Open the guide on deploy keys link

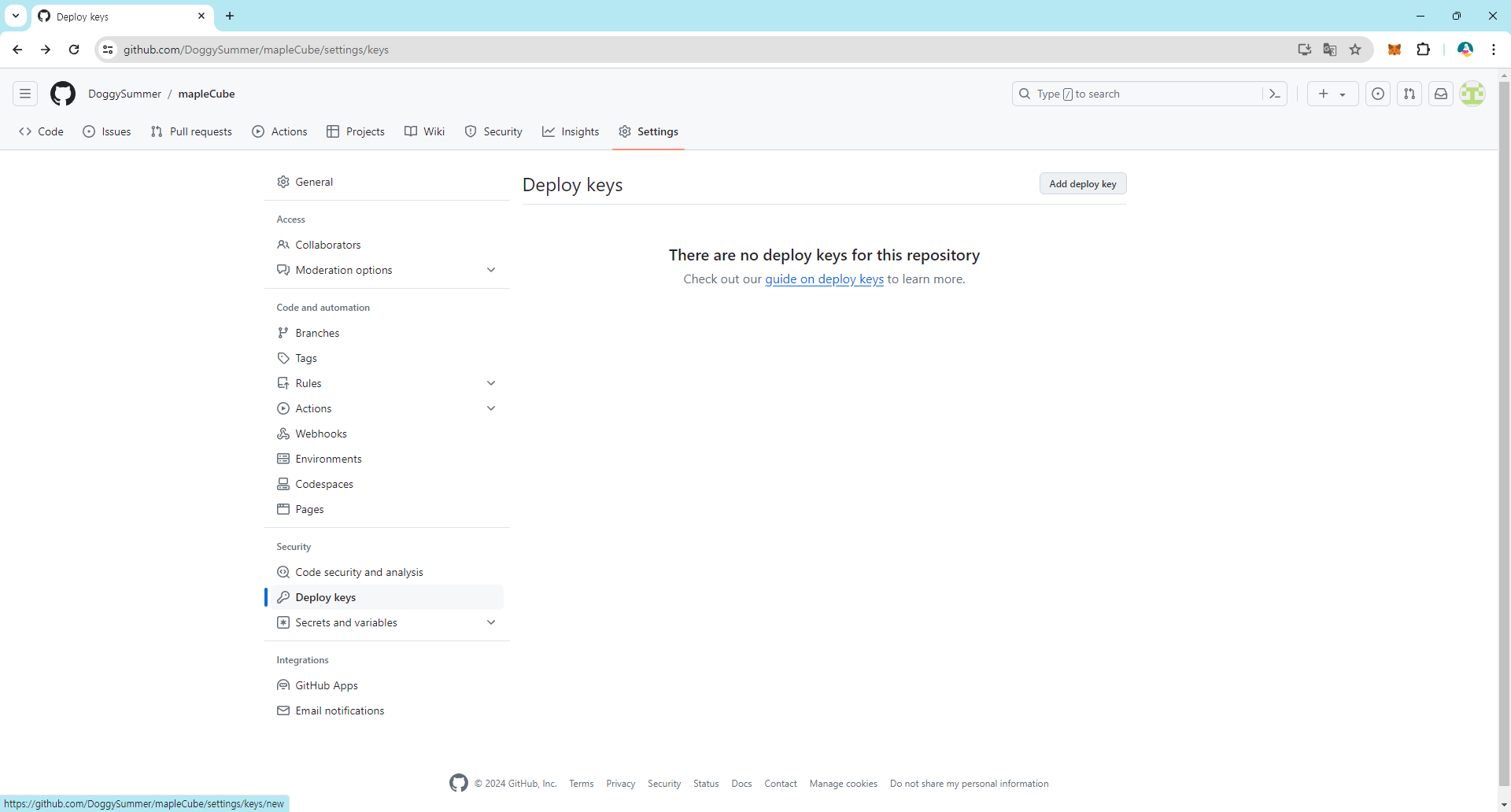click(x=824, y=279)
